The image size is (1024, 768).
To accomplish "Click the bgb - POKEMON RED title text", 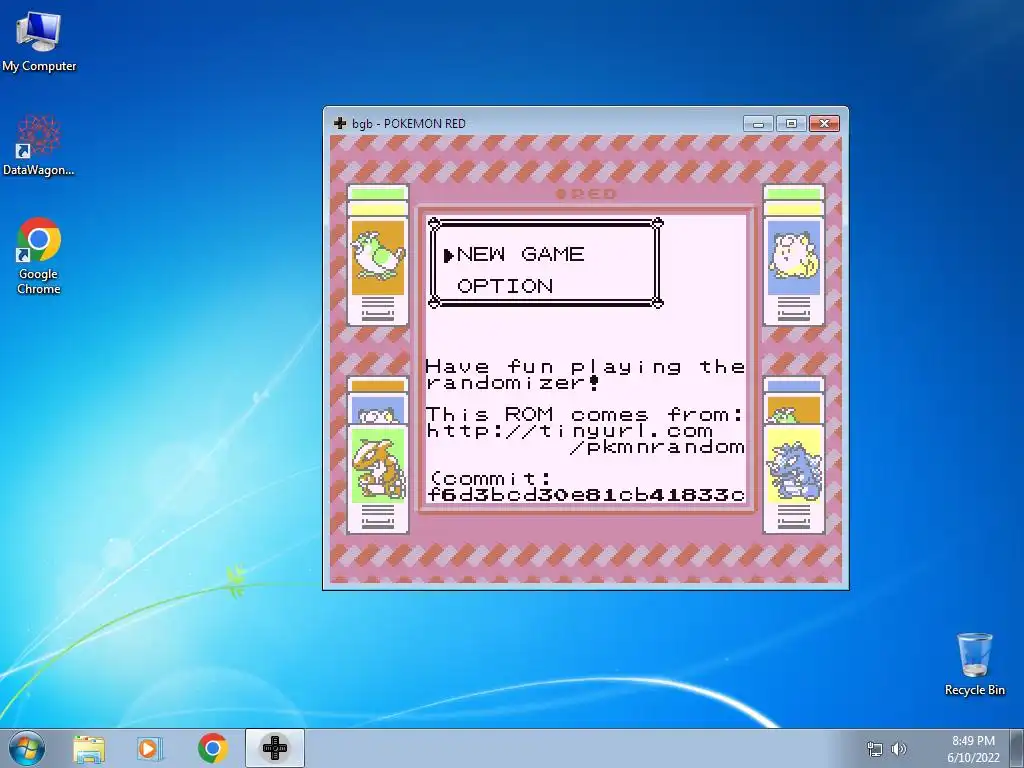I will pyautogui.click(x=409, y=123).
